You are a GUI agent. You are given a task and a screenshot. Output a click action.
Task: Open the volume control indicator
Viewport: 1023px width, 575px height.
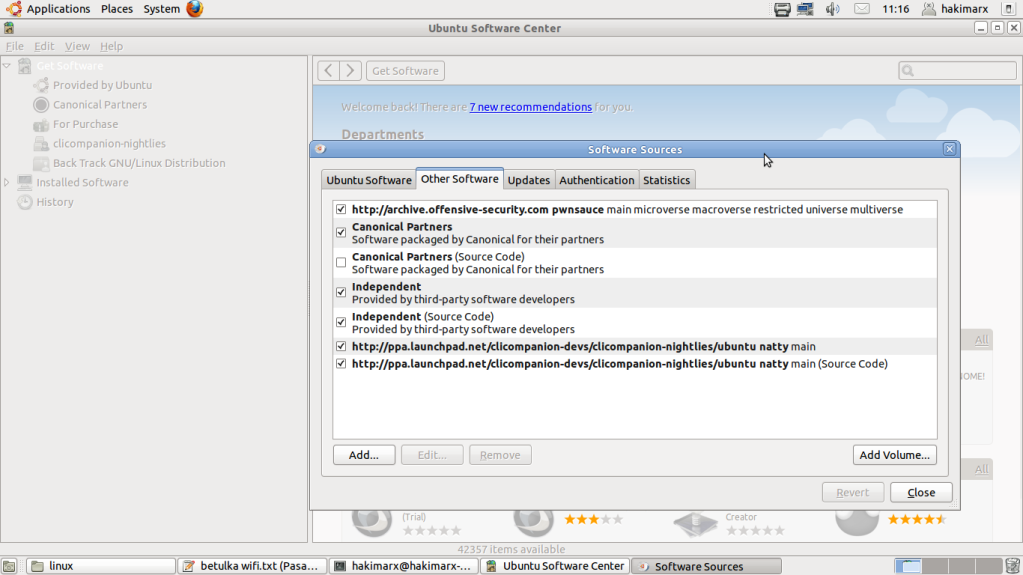pyautogui.click(x=832, y=9)
